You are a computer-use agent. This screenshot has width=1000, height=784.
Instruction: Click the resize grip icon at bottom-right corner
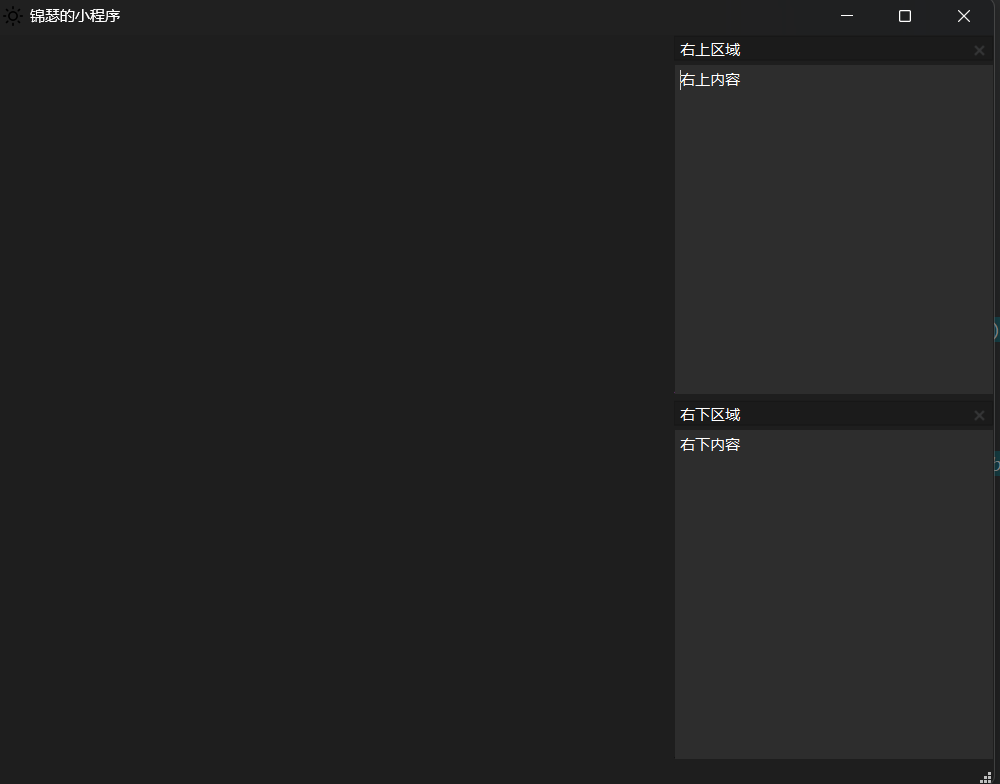click(987, 775)
